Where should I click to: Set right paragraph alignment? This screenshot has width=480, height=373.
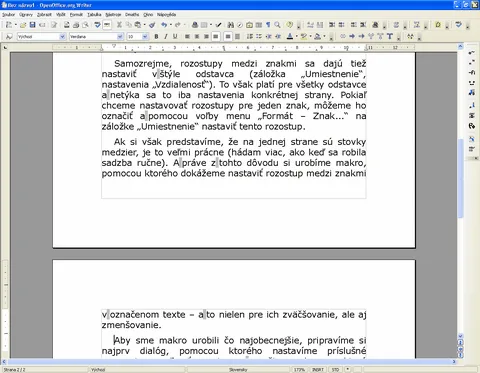(206, 37)
